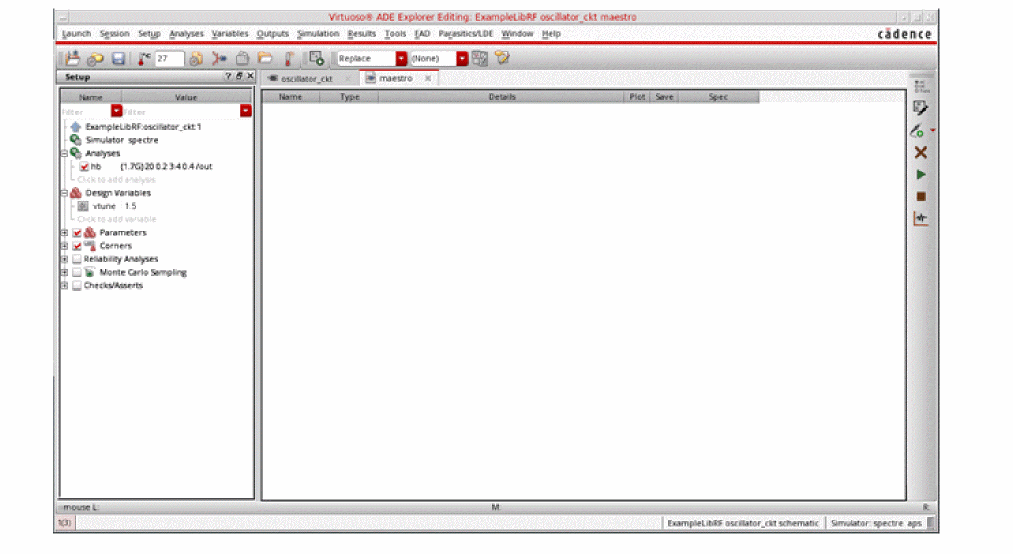Image resolution: width=1013 pixels, height=554 pixels.
Task: Open the Window menu
Action: click(x=517, y=34)
